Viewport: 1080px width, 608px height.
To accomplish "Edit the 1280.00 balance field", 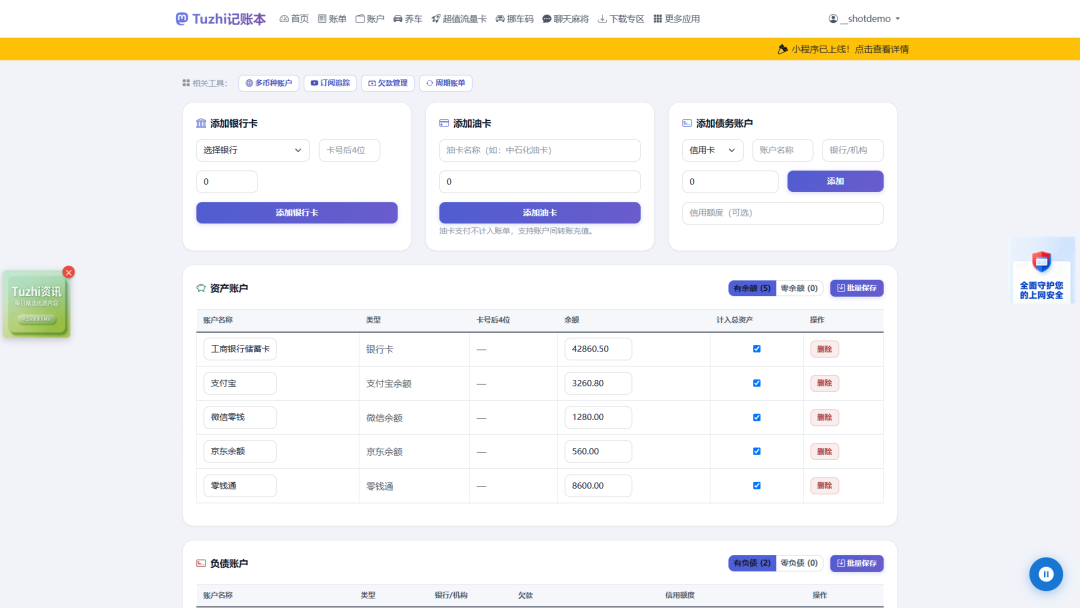I will click(x=598, y=417).
